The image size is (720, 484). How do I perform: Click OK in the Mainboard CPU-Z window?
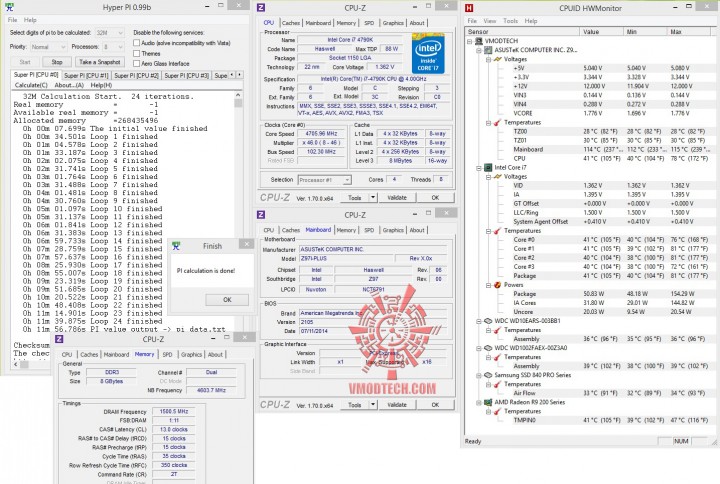435,405
